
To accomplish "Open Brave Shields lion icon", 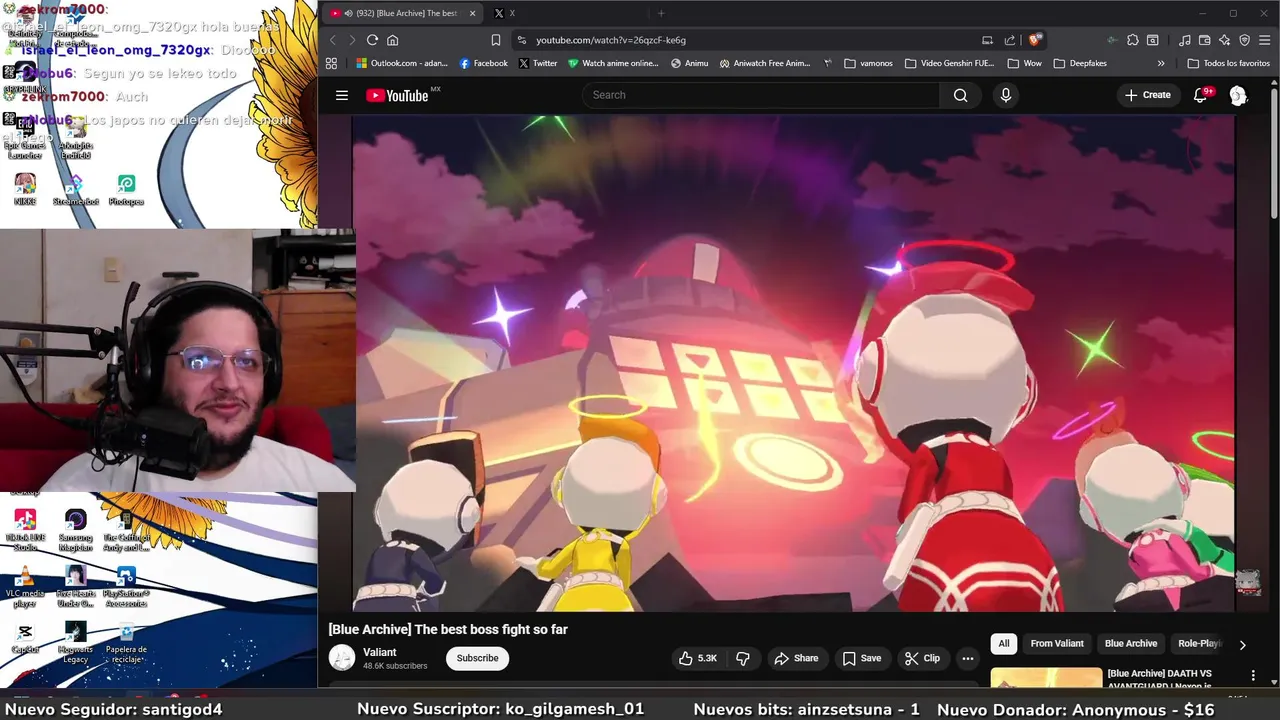I will click(x=1035, y=40).
